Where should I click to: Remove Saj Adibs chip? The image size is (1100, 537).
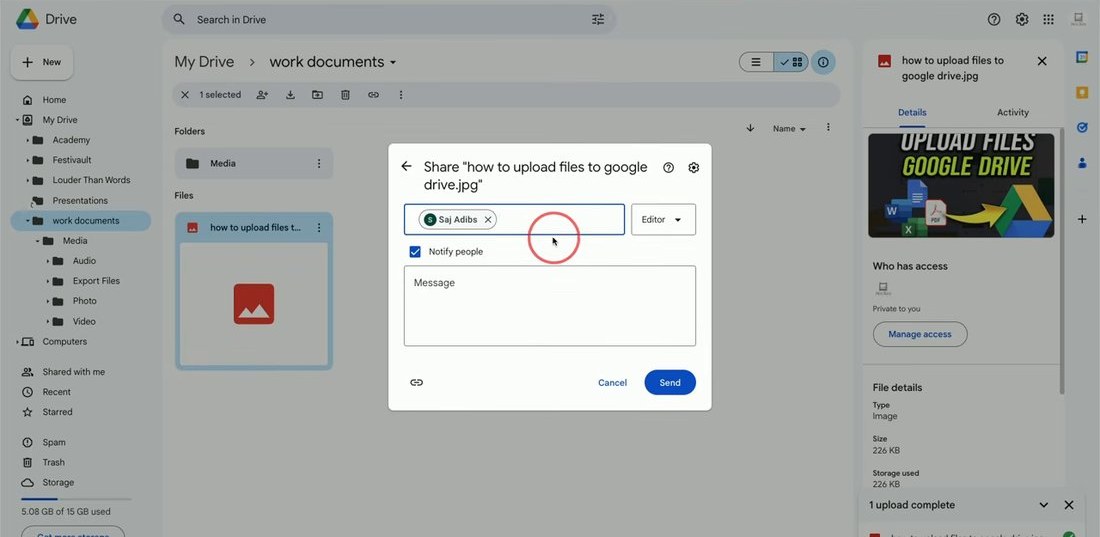[x=488, y=220]
